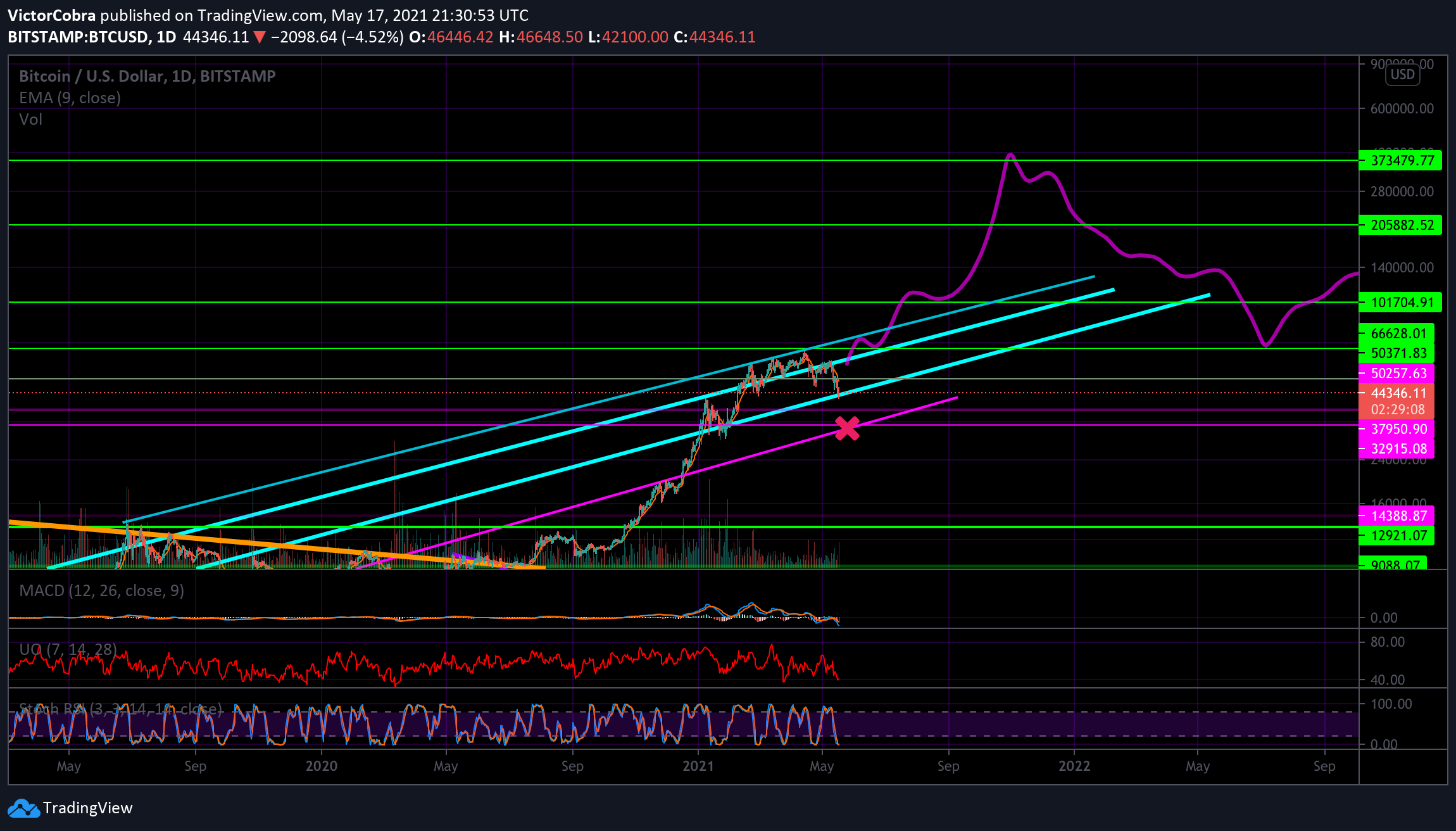Select the 37950.90 magenta price label
Image resolution: width=1456 pixels, height=831 pixels.
[x=1397, y=429]
